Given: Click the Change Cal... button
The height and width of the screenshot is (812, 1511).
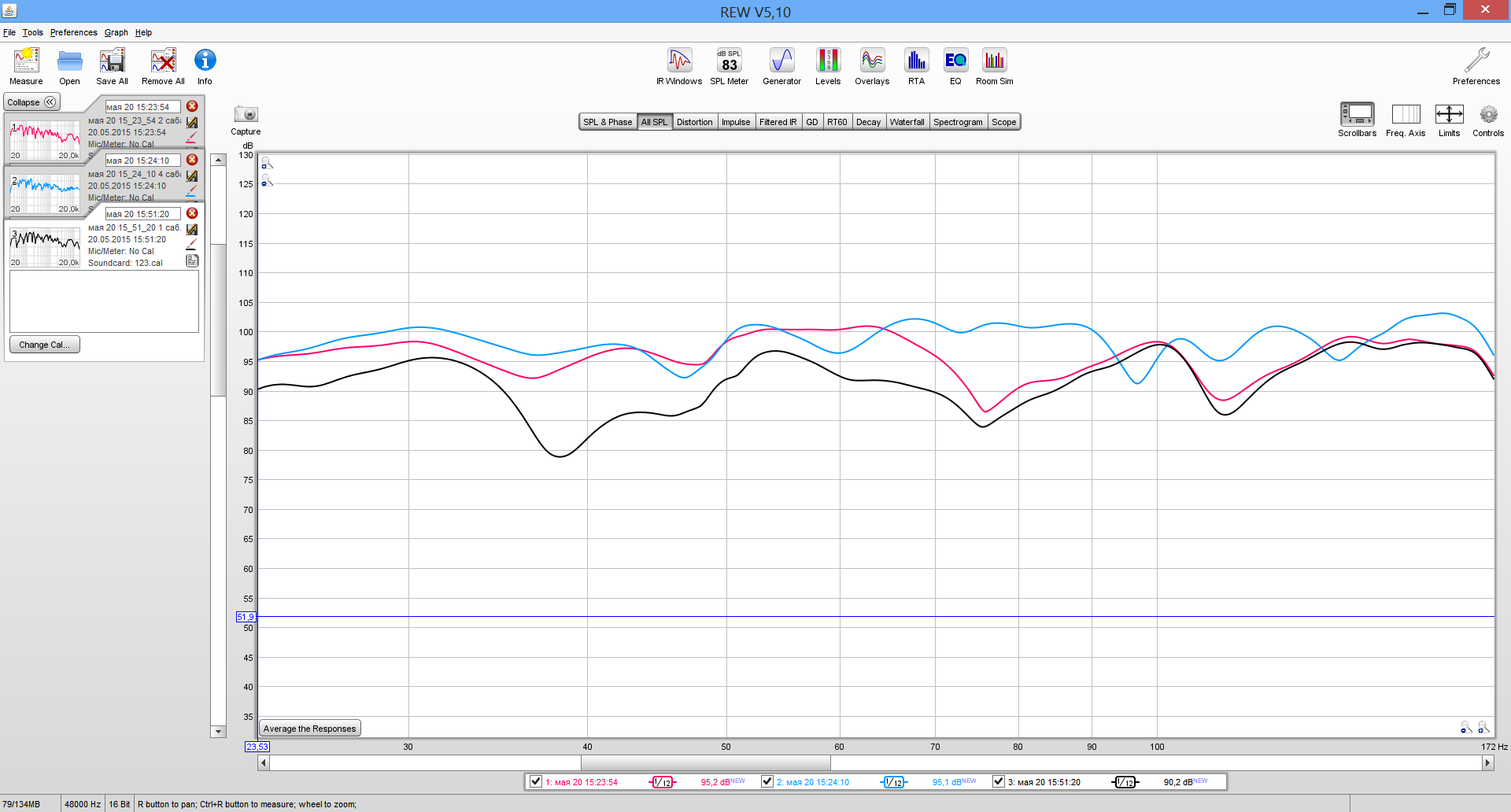Looking at the screenshot, I should tap(44, 345).
